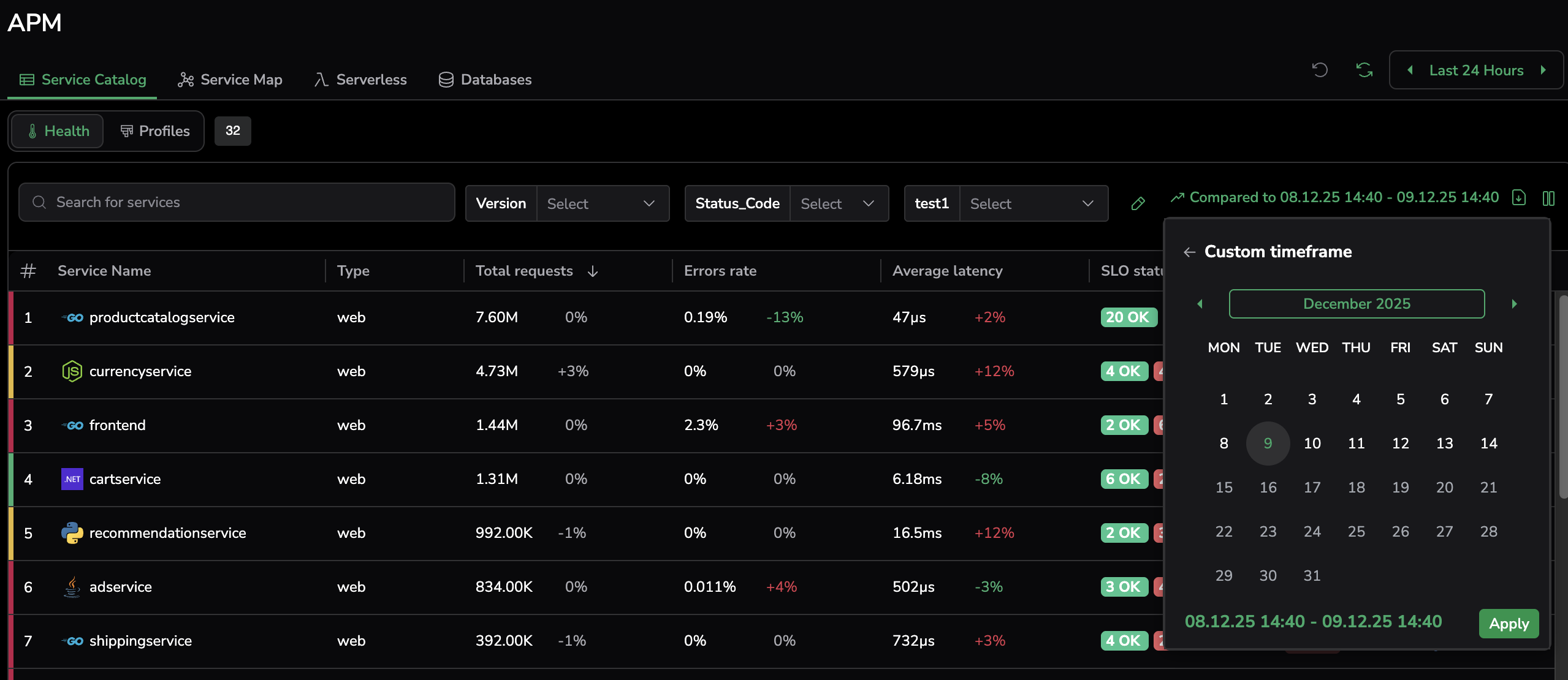1568x680 pixels.
Task: Open the Status_Code select dropdown
Action: (838, 203)
